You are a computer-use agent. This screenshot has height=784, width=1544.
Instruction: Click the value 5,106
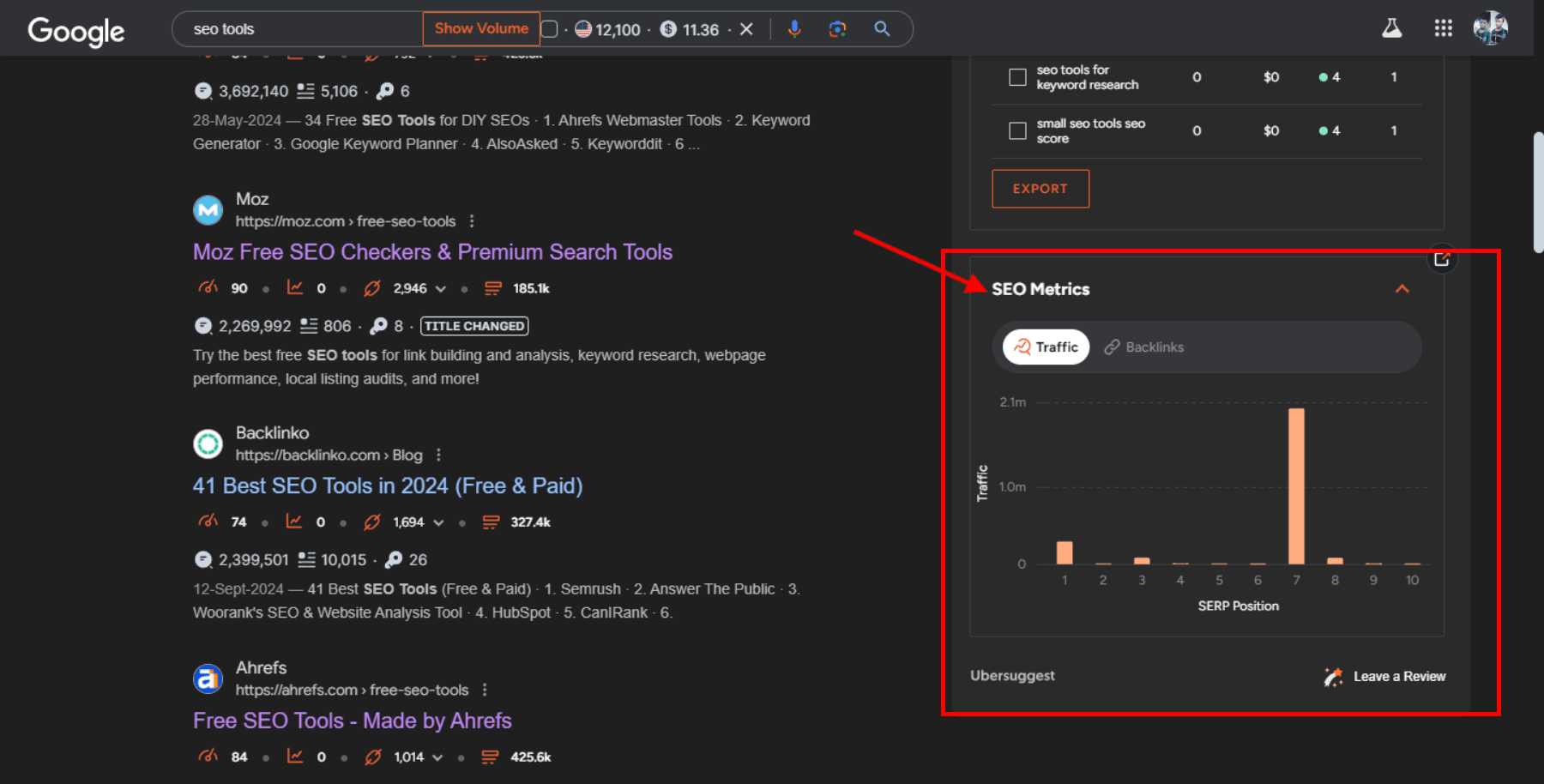339,92
